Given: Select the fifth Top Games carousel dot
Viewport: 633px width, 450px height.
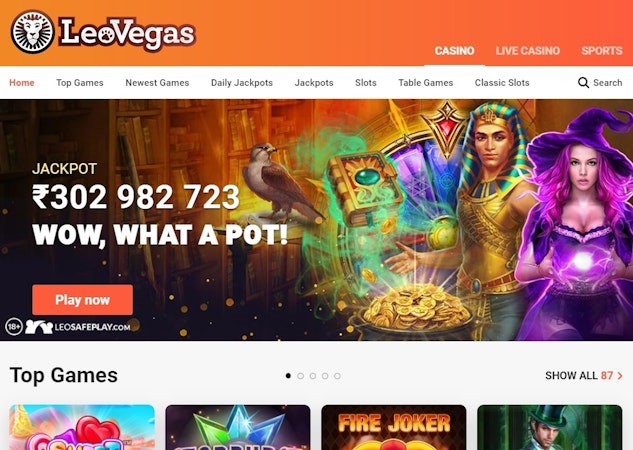Looking at the screenshot, I should 337,376.
